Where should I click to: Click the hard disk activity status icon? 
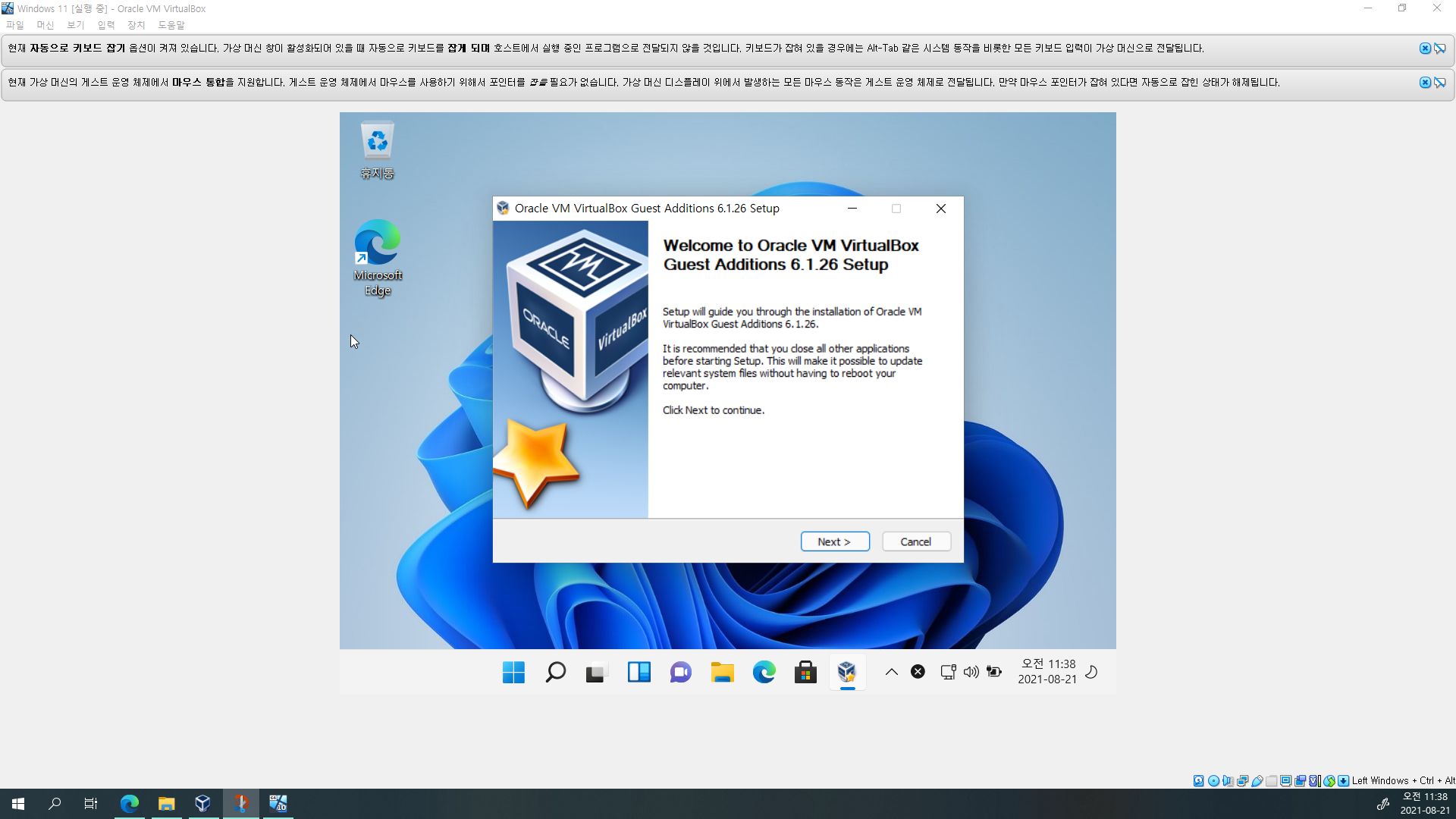pos(1198,780)
